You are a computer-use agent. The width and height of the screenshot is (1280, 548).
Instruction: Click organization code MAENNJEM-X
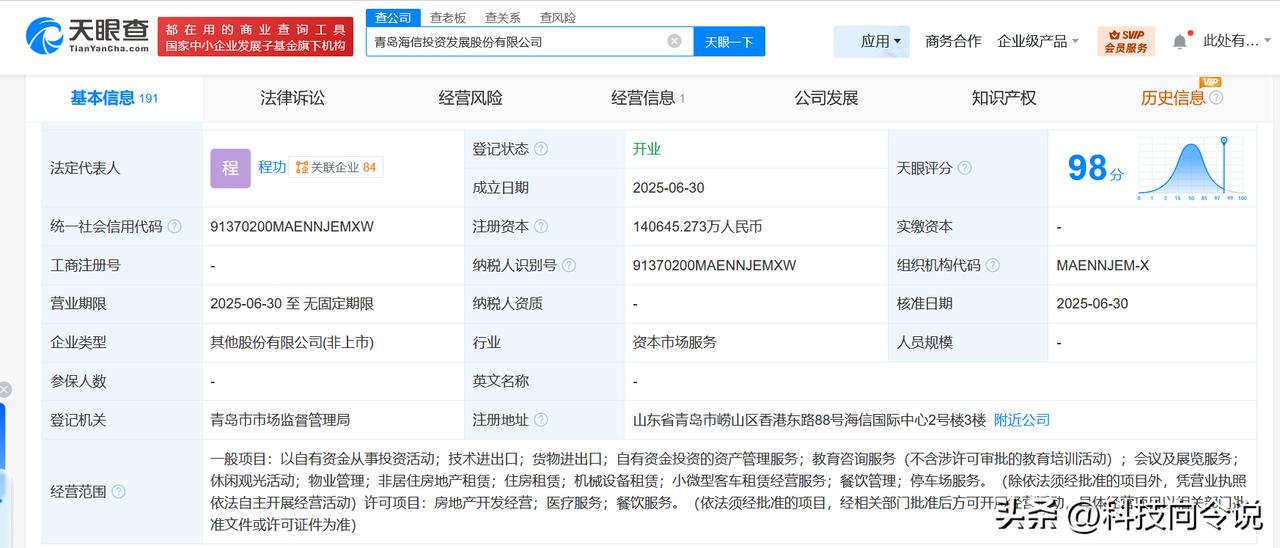[x=1103, y=265]
